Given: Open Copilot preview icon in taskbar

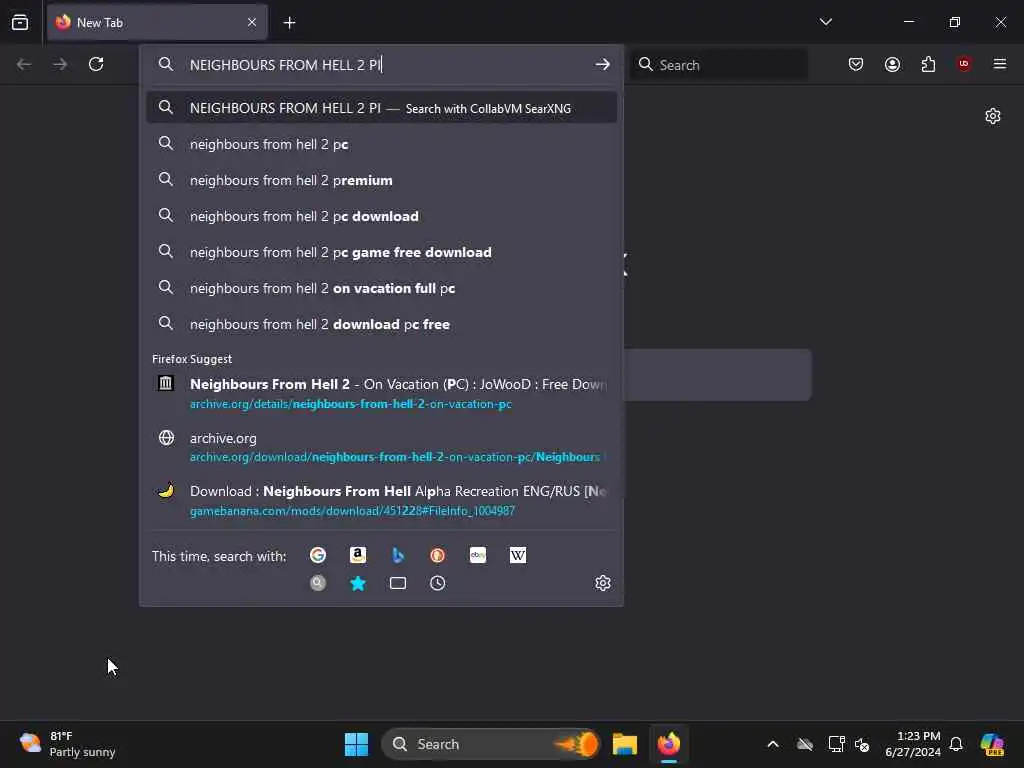Looking at the screenshot, I should pos(992,744).
